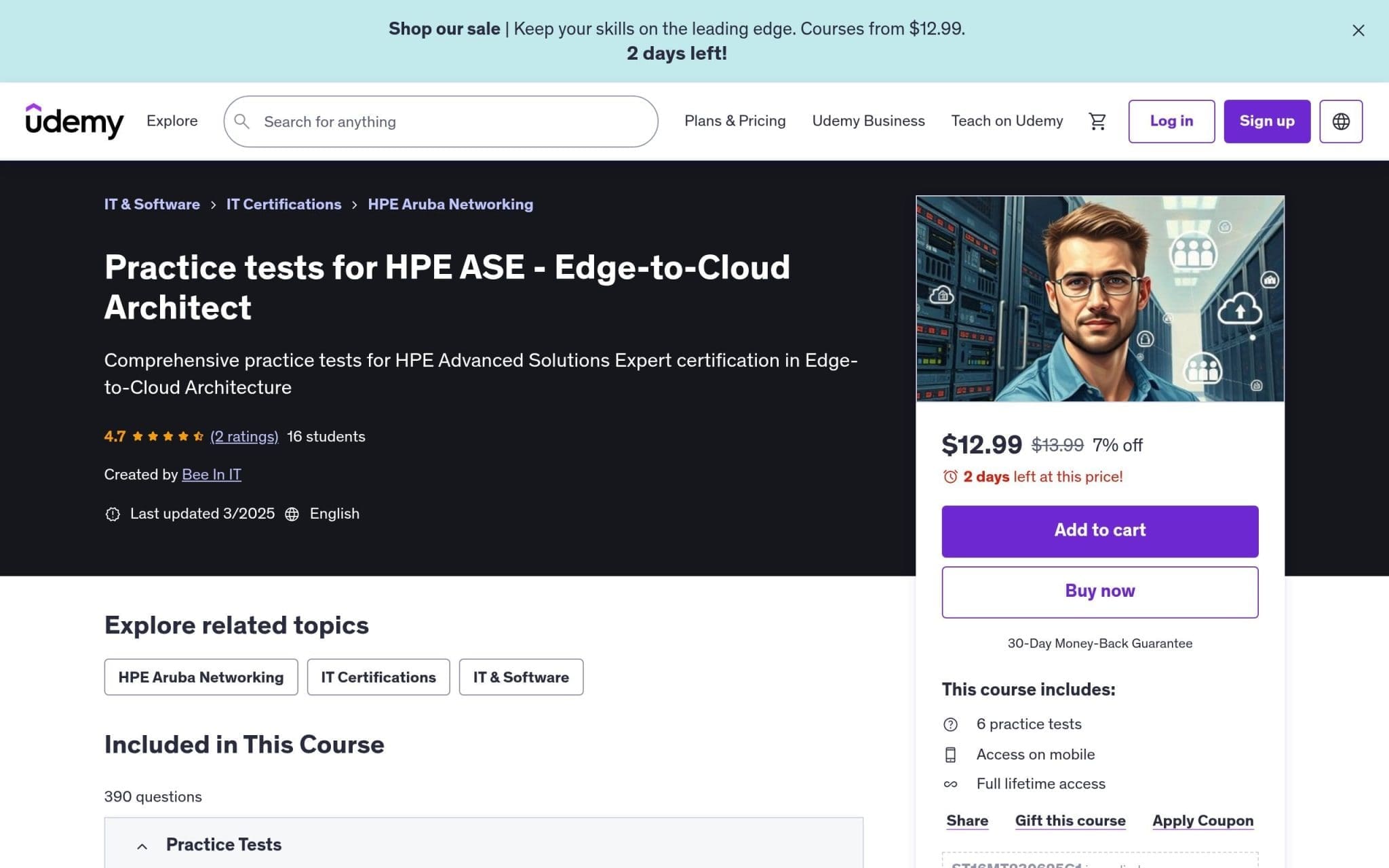Close the sale banner
This screenshot has width=1389, height=868.
click(x=1358, y=31)
